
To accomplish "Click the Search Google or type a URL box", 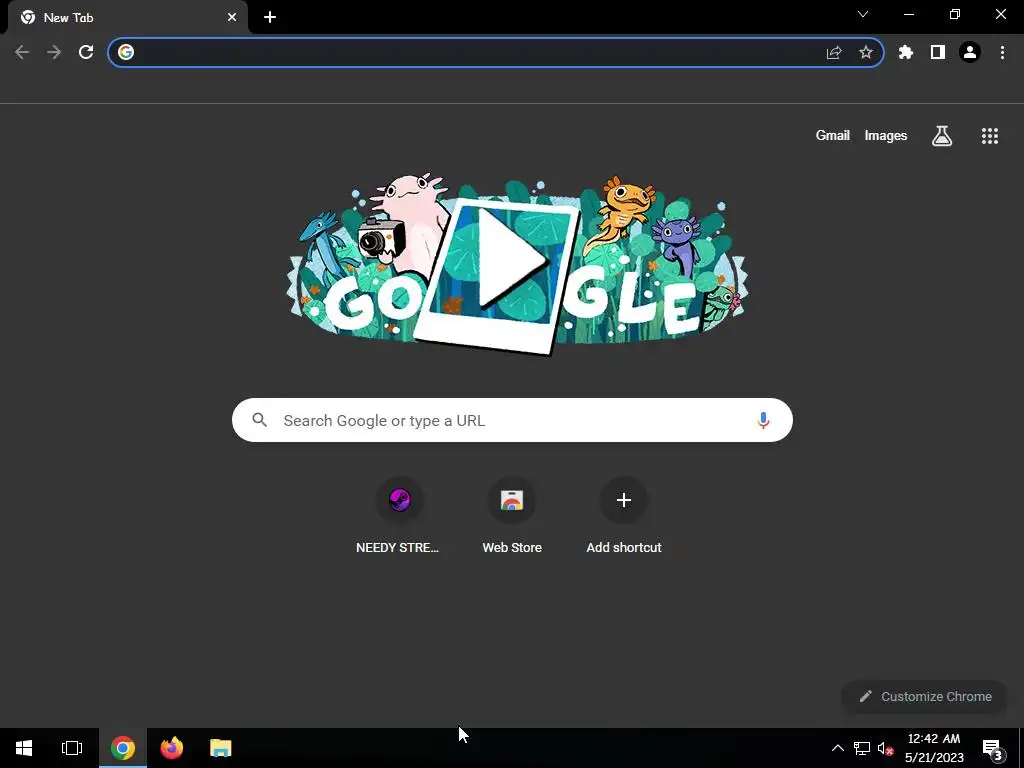I will 512,420.
